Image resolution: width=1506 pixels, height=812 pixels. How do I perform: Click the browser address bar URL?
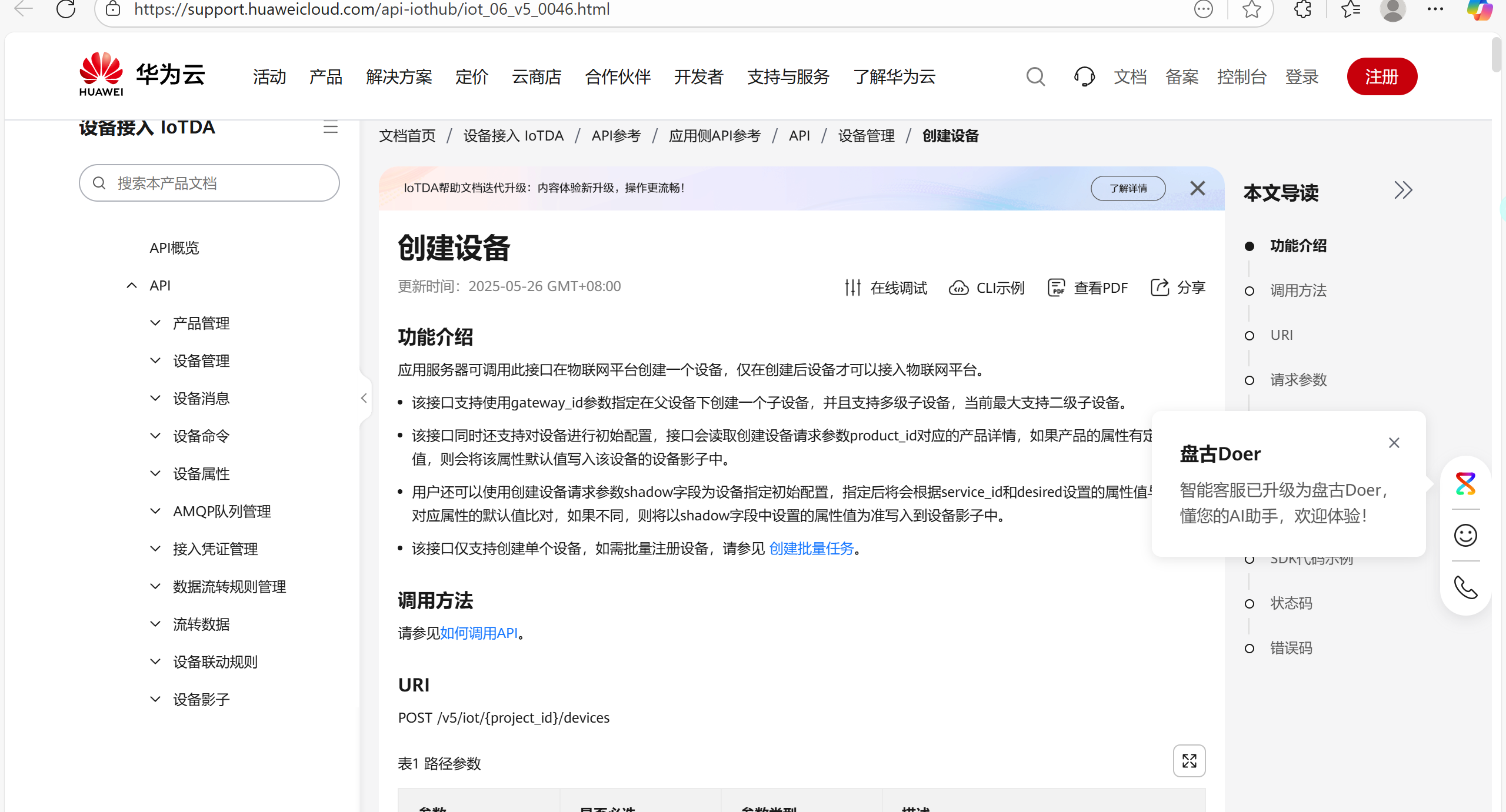(372, 9)
